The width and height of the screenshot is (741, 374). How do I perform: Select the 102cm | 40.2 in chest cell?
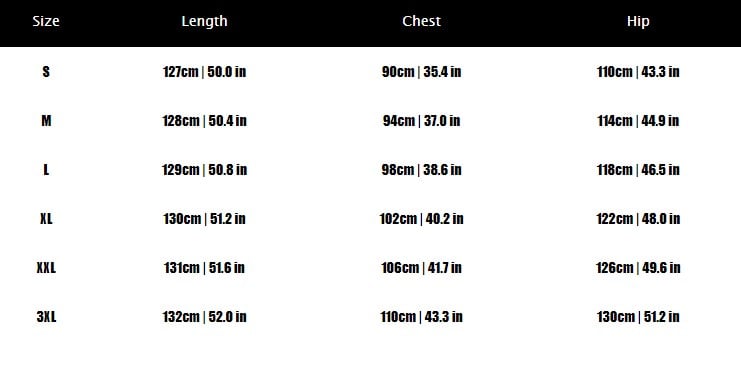tap(422, 219)
